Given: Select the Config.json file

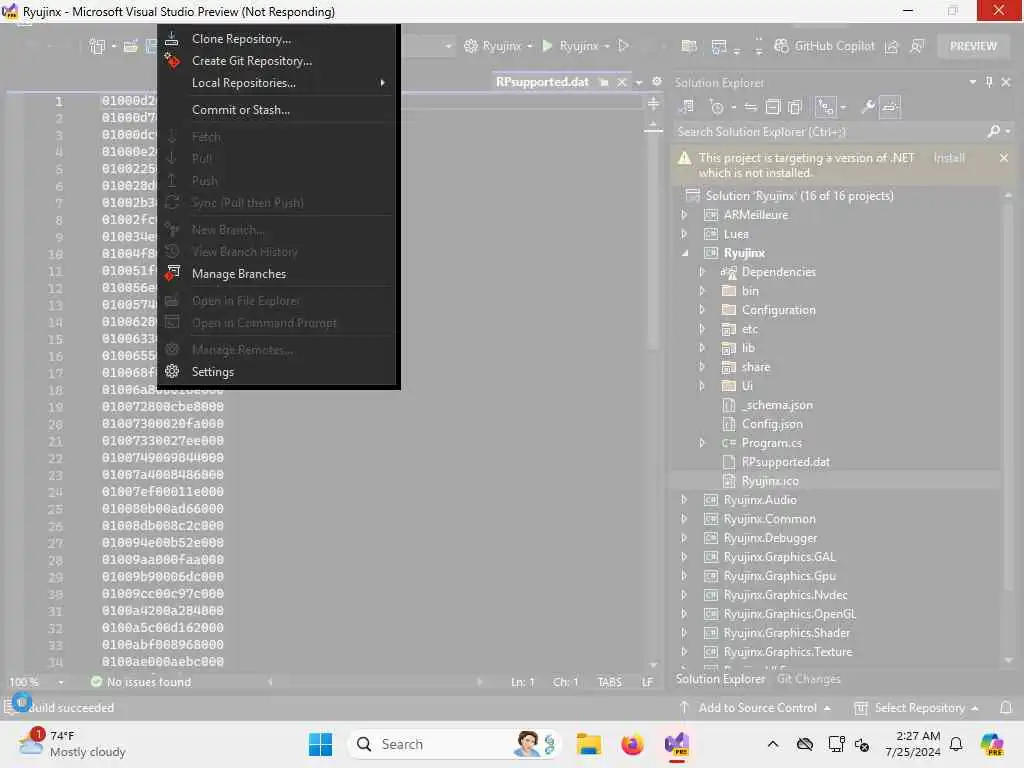Looking at the screenshot, I should (x=771, y=424).
